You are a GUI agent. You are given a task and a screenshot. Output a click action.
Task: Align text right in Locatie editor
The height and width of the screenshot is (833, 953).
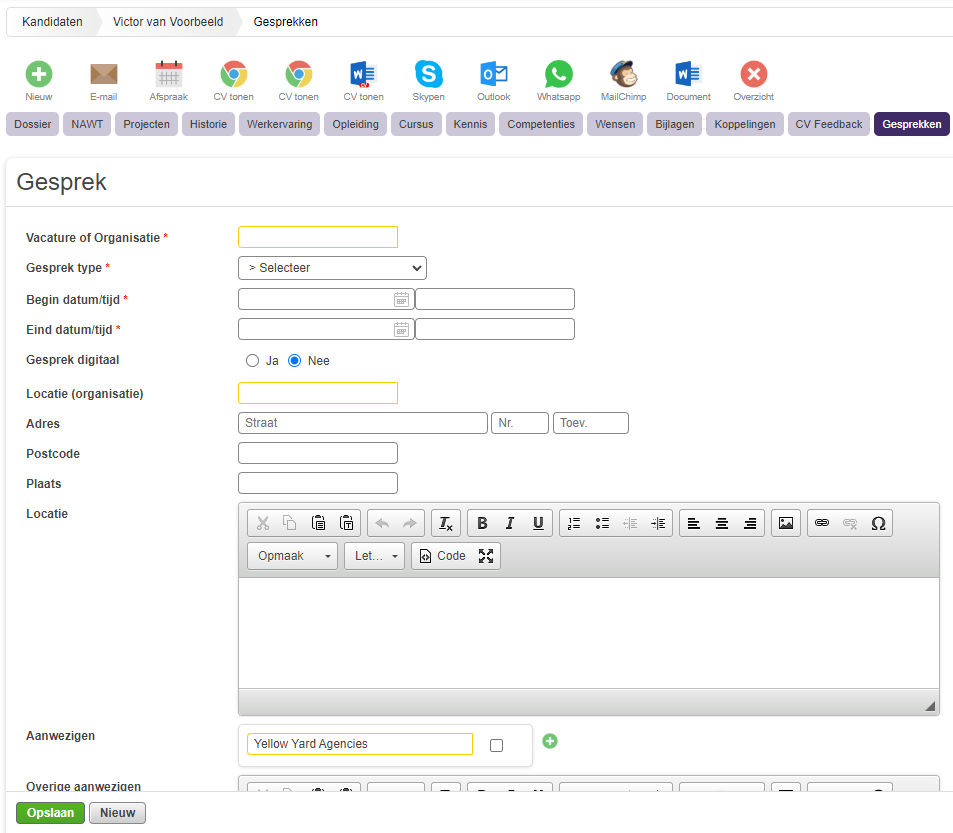[750, 523]
